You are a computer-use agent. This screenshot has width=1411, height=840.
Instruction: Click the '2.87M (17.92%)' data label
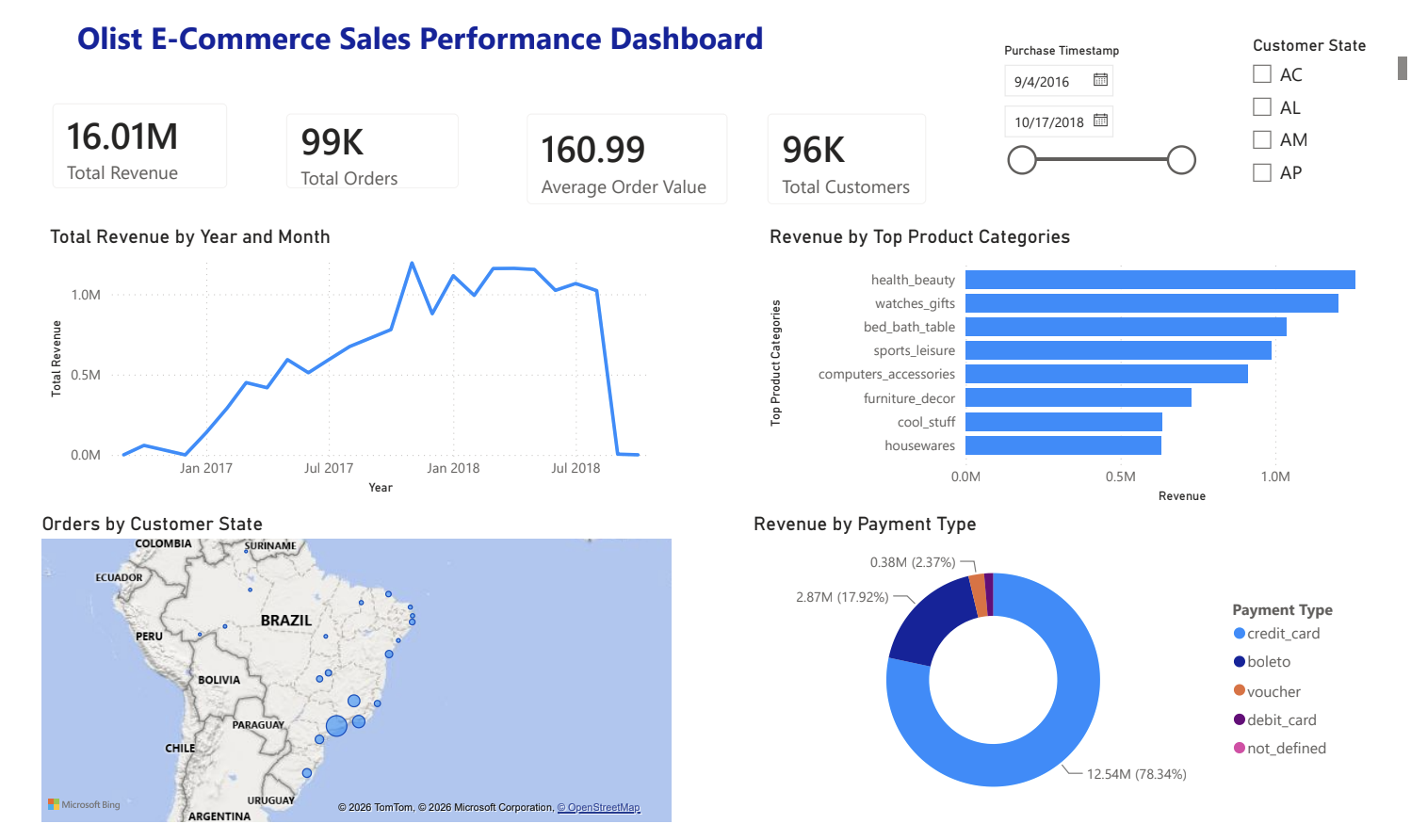pyautogui.click(x=842, y=597)
